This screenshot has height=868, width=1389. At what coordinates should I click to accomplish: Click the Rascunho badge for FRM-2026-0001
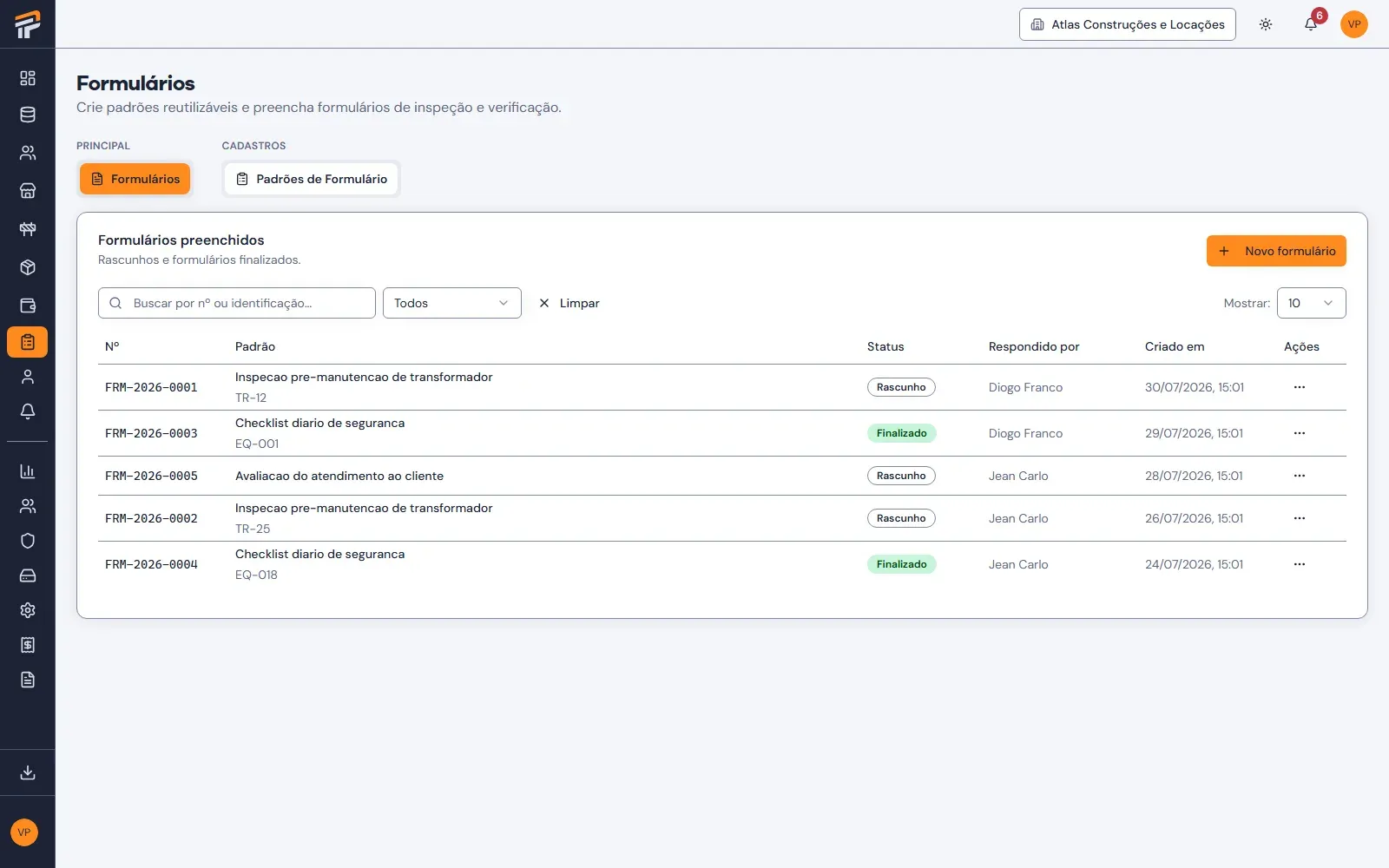[901, 387]
